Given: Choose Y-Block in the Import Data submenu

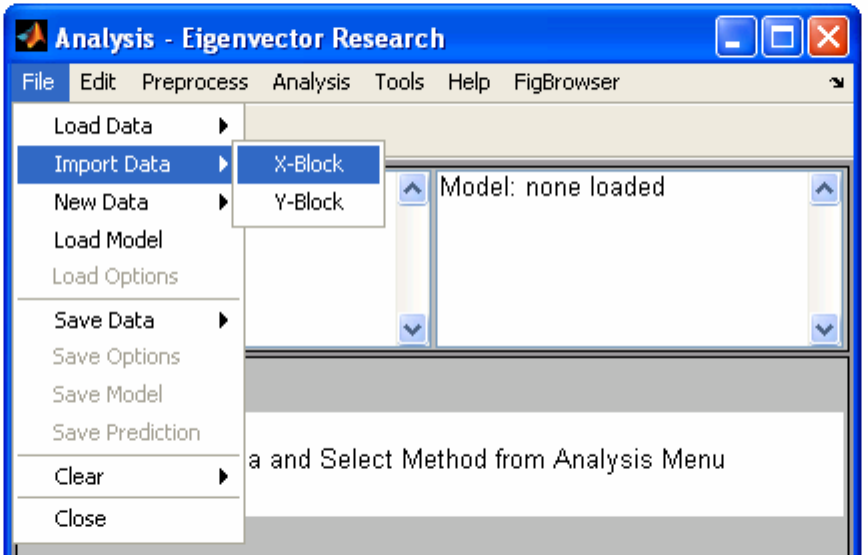Looking at the screenshot, I should [308, 202].
